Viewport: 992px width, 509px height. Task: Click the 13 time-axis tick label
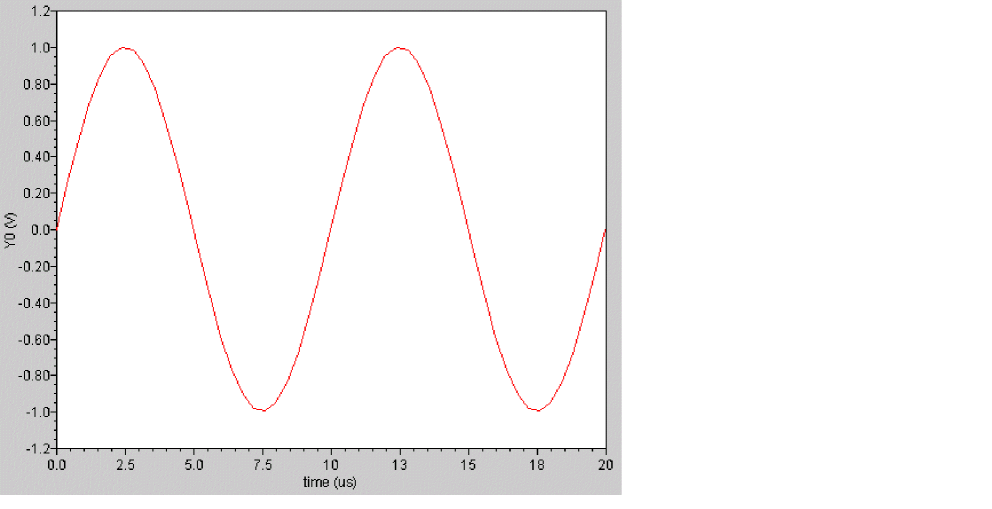coord(400,465)
